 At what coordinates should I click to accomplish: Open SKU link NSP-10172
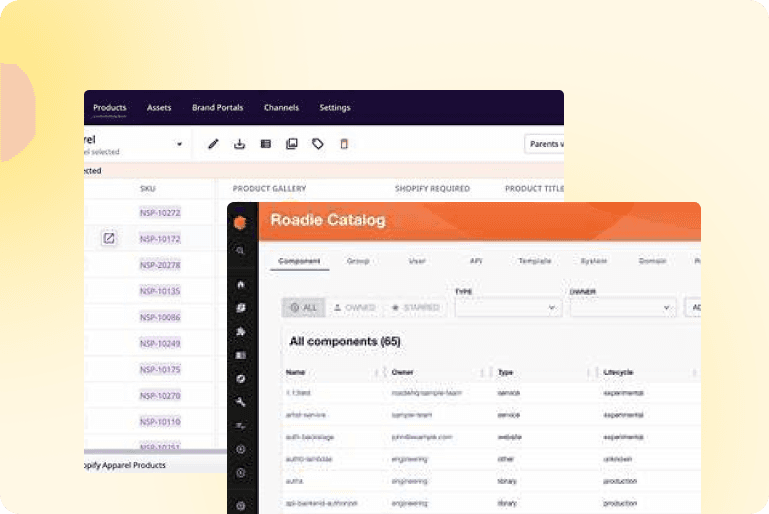[160, 239]
